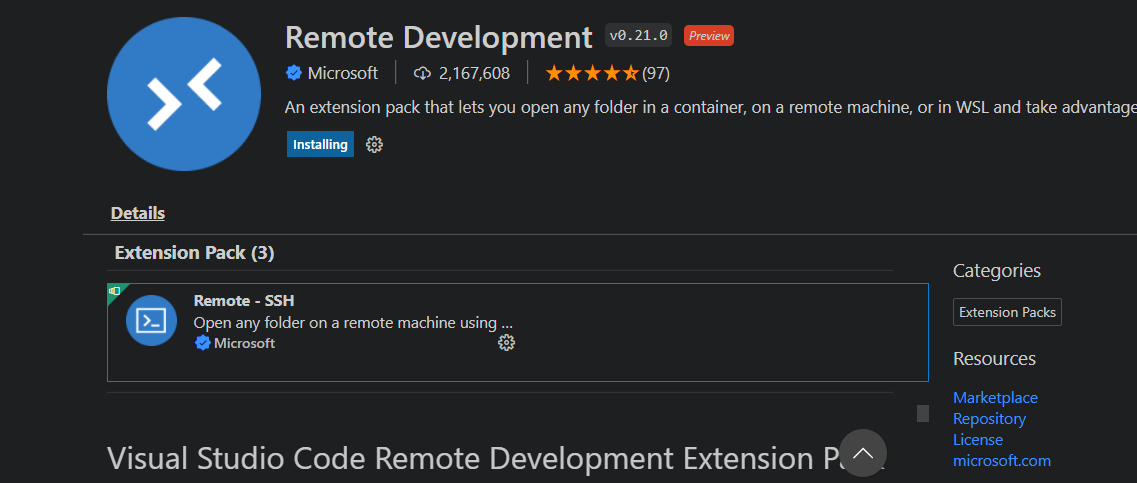Click the verified badge next to the header Microsoft publisher

(294, 73)
